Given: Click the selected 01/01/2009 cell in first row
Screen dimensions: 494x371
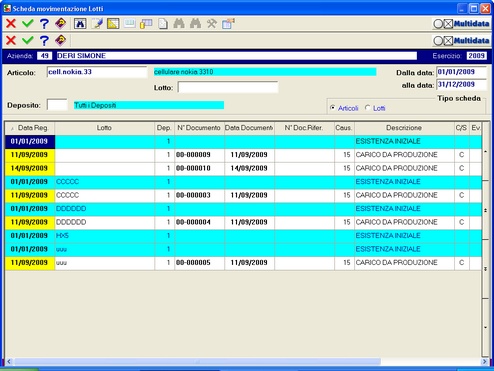Looking at the screenshot, I should point(30,141).
